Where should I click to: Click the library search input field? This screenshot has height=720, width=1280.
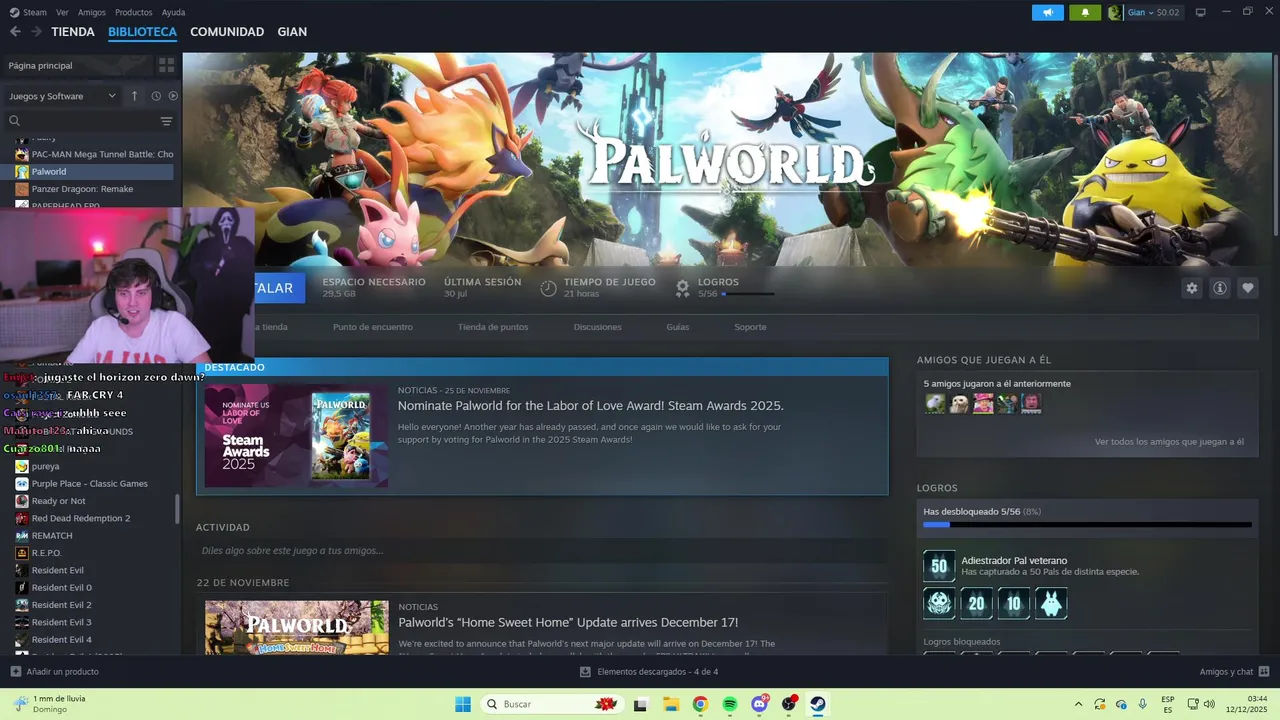pos(90,121)
